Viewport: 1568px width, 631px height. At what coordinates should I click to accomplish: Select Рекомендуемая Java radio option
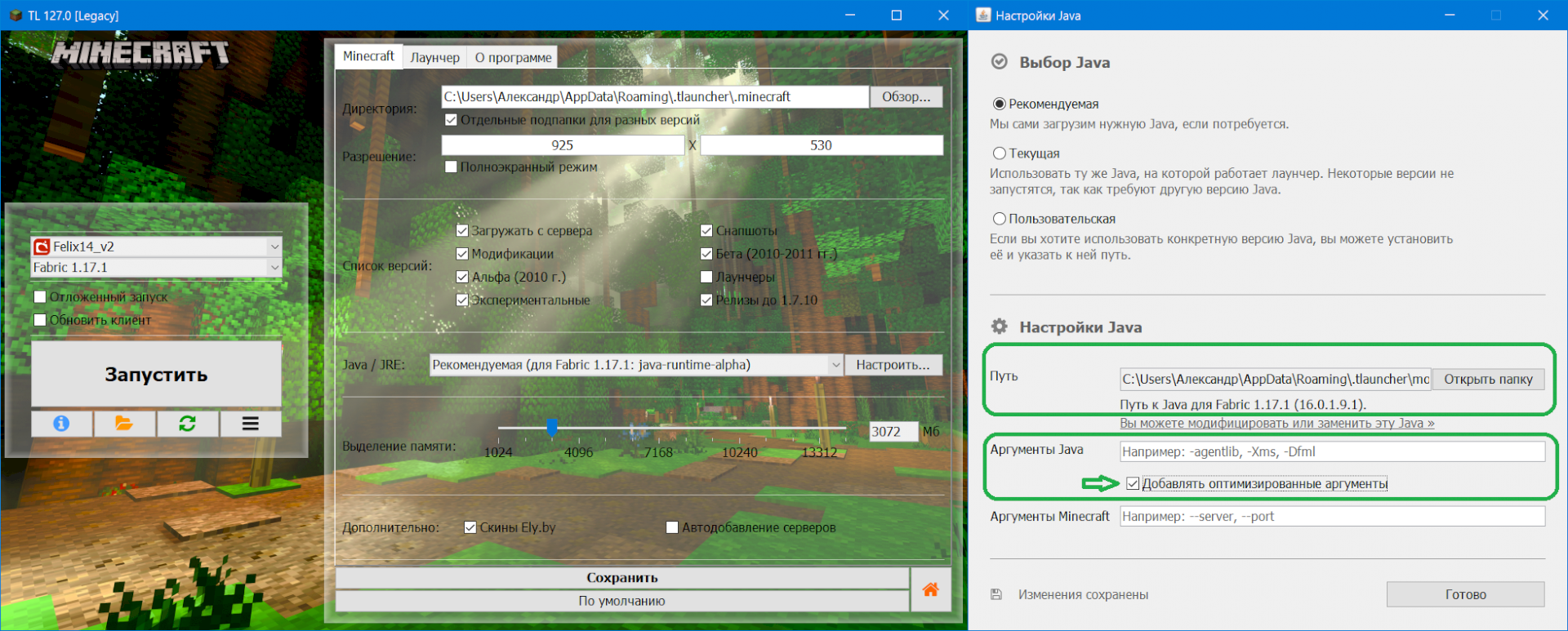[999, 104]
